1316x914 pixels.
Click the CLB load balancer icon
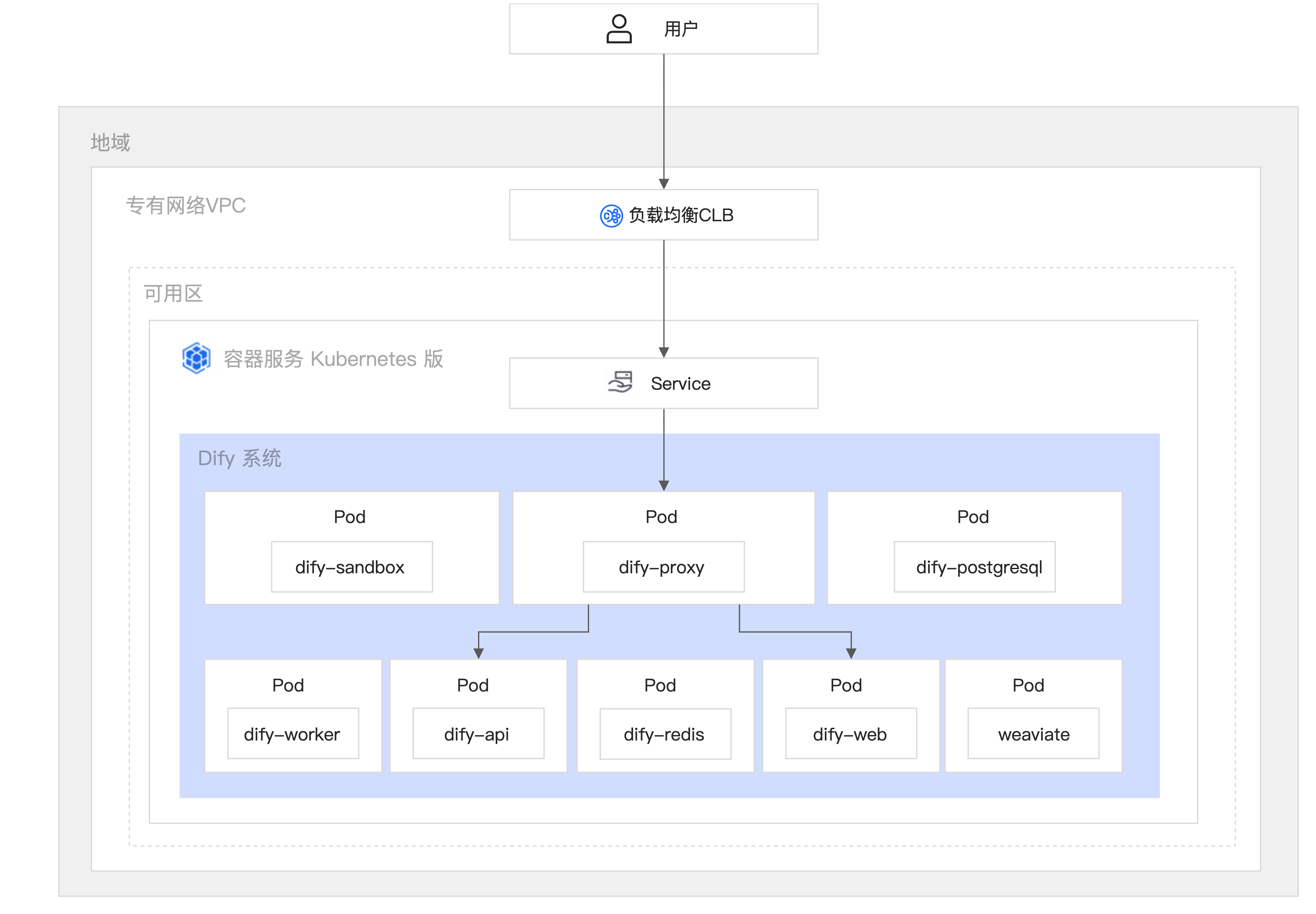(x=611, y=216)
